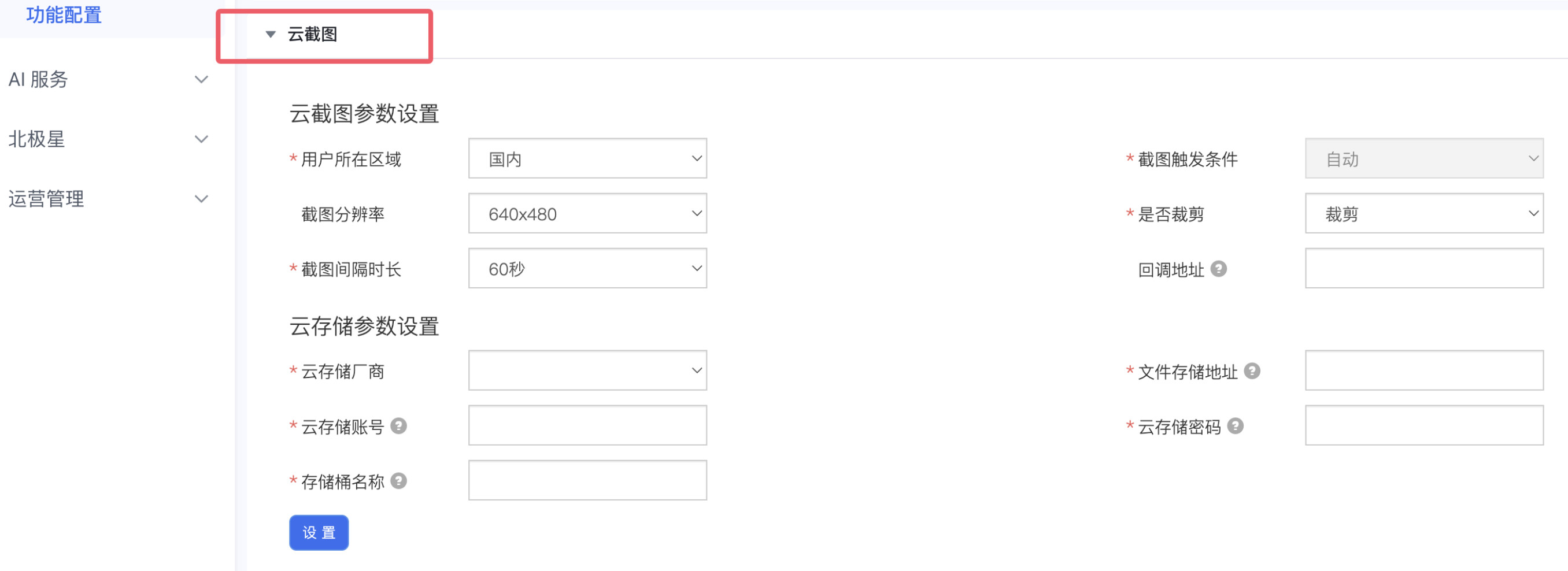1568x571 pixels.
Task: Open the 用户所在区域 dropdown
Action: [x=587, y=158]
